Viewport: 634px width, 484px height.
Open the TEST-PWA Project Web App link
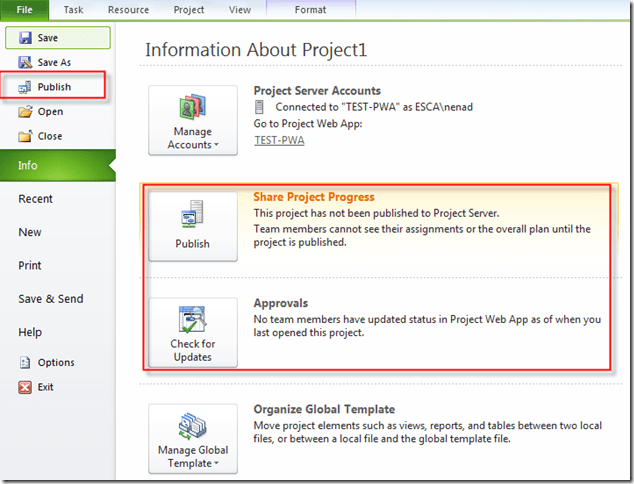[279, 140]
